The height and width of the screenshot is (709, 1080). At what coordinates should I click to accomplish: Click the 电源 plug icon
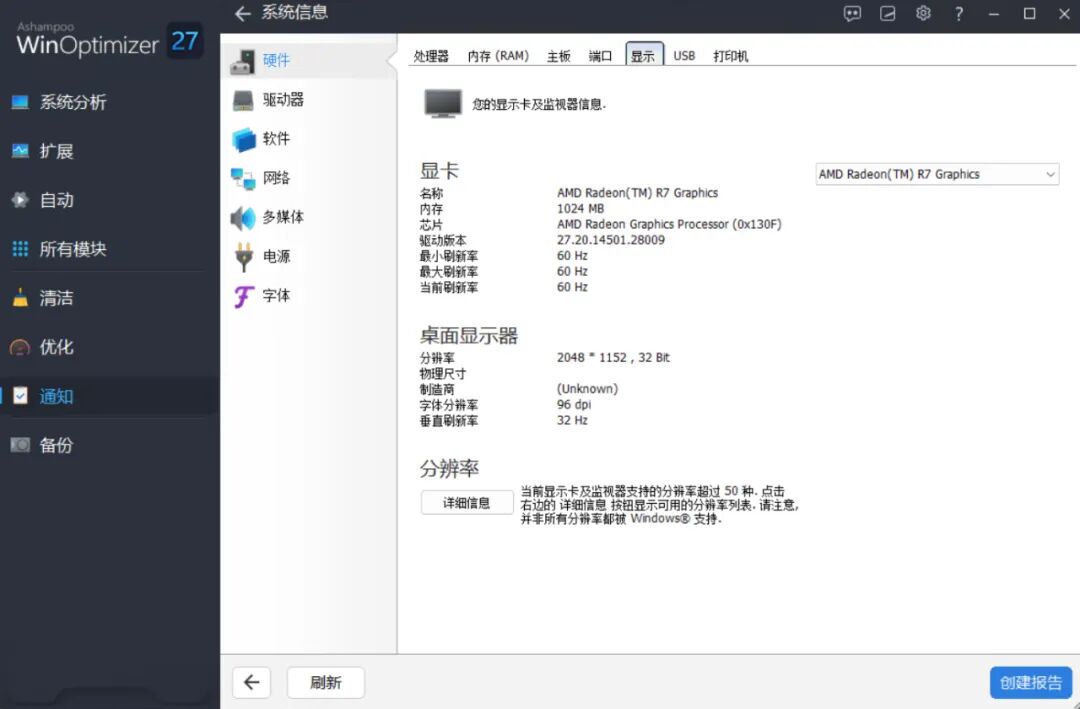244,256
